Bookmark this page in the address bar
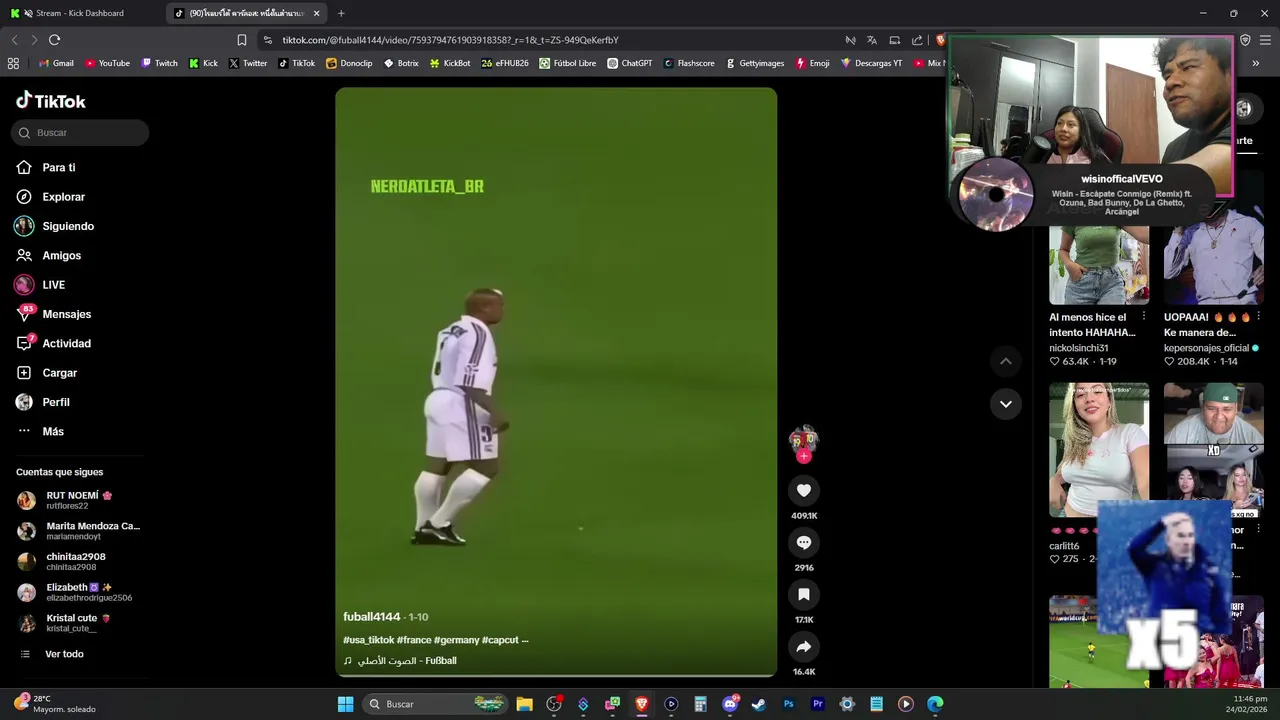Screen dimensions: 1280x720 (x=241, y=40)
